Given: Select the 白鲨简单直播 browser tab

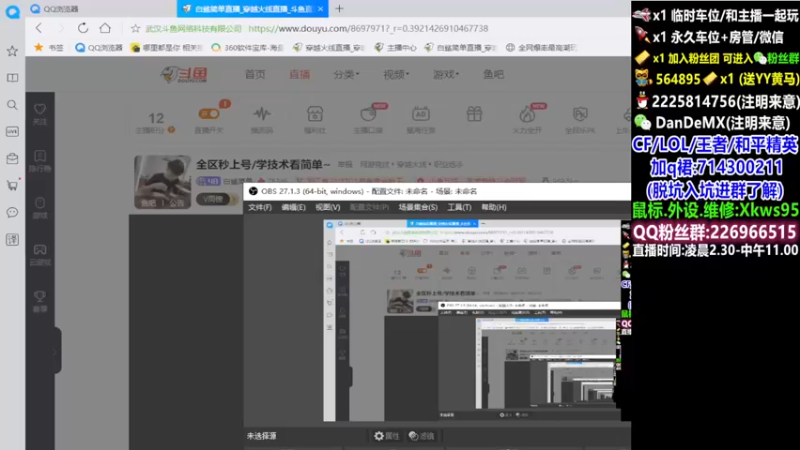Looking at the screenshot, I should tap(253, 9).
